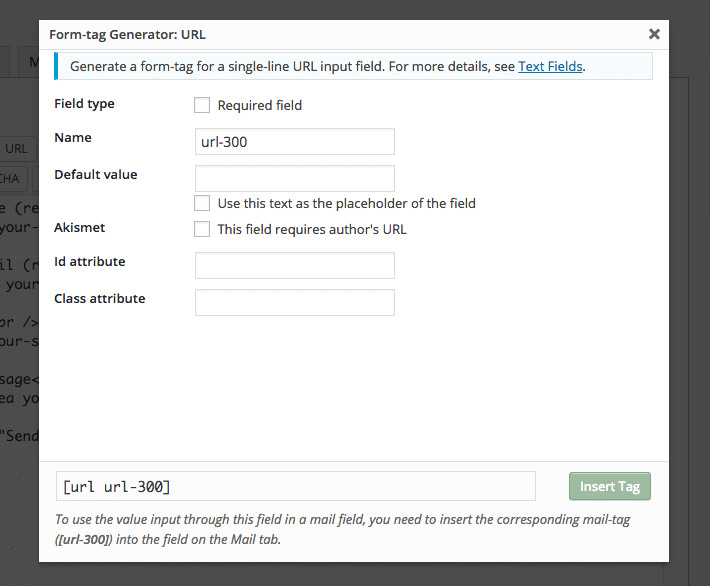
Task: Click the mail-tag hint text below tag field
Action: pos(342,529)
